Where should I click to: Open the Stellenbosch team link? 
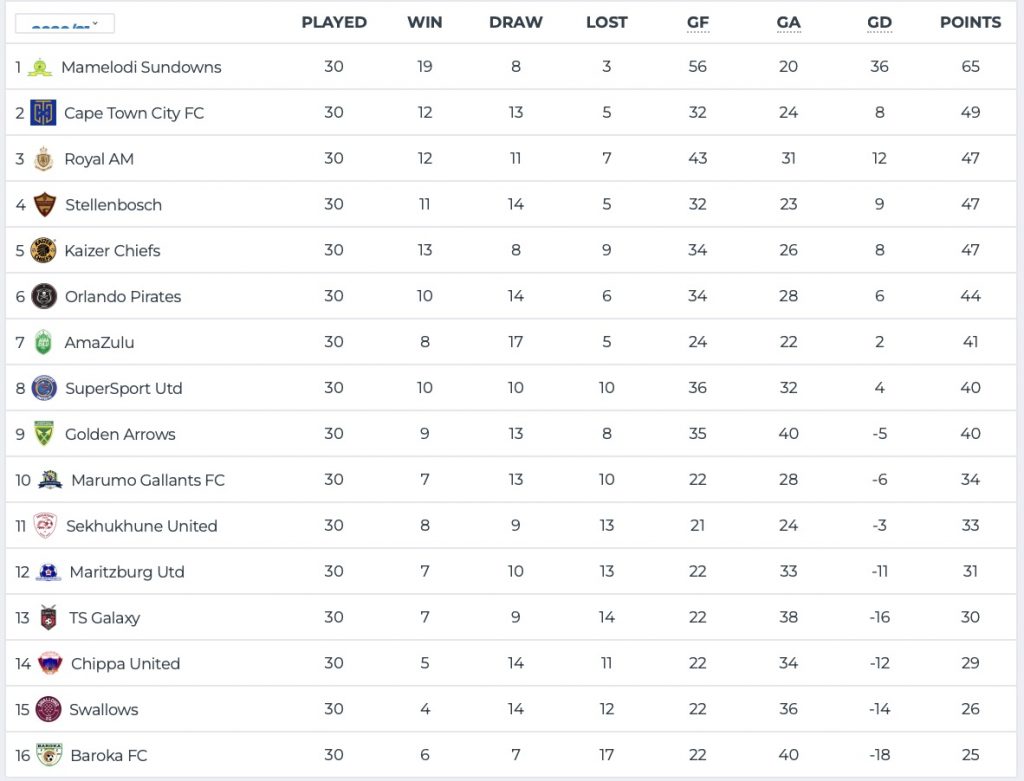pyautogui.click(x=113, y=205)
